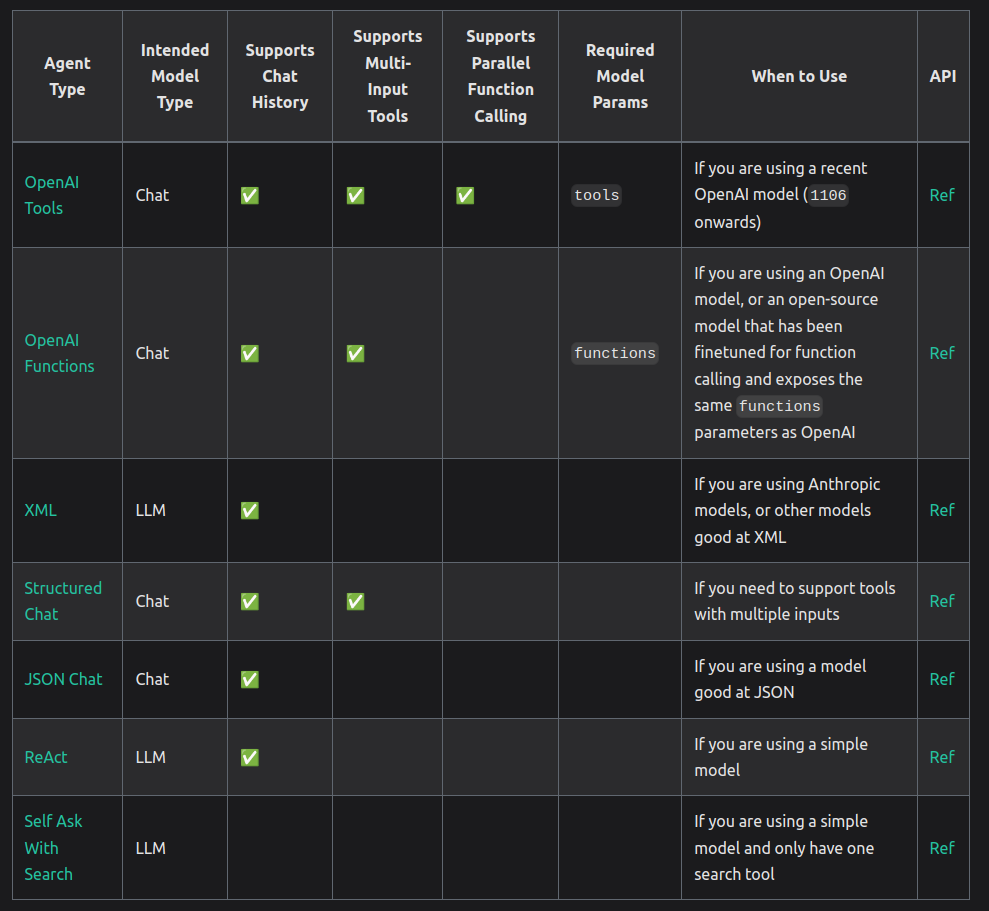Open the Structured Chat agent link
Image resolution: width=989 pixels, height=911 pixels.
point(63,601)
